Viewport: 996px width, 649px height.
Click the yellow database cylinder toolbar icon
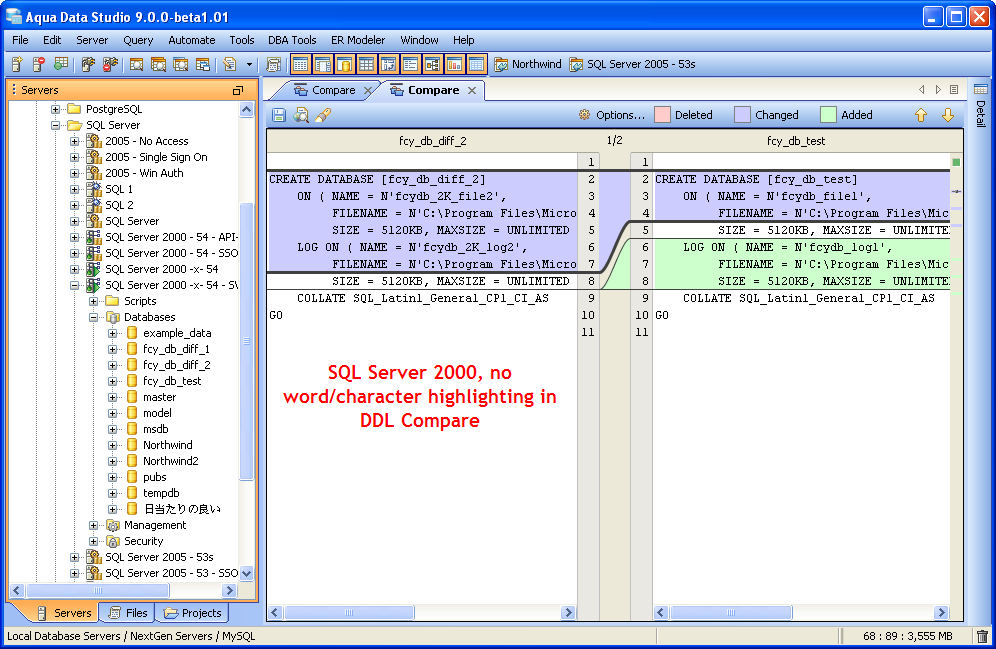coord(344,64)
